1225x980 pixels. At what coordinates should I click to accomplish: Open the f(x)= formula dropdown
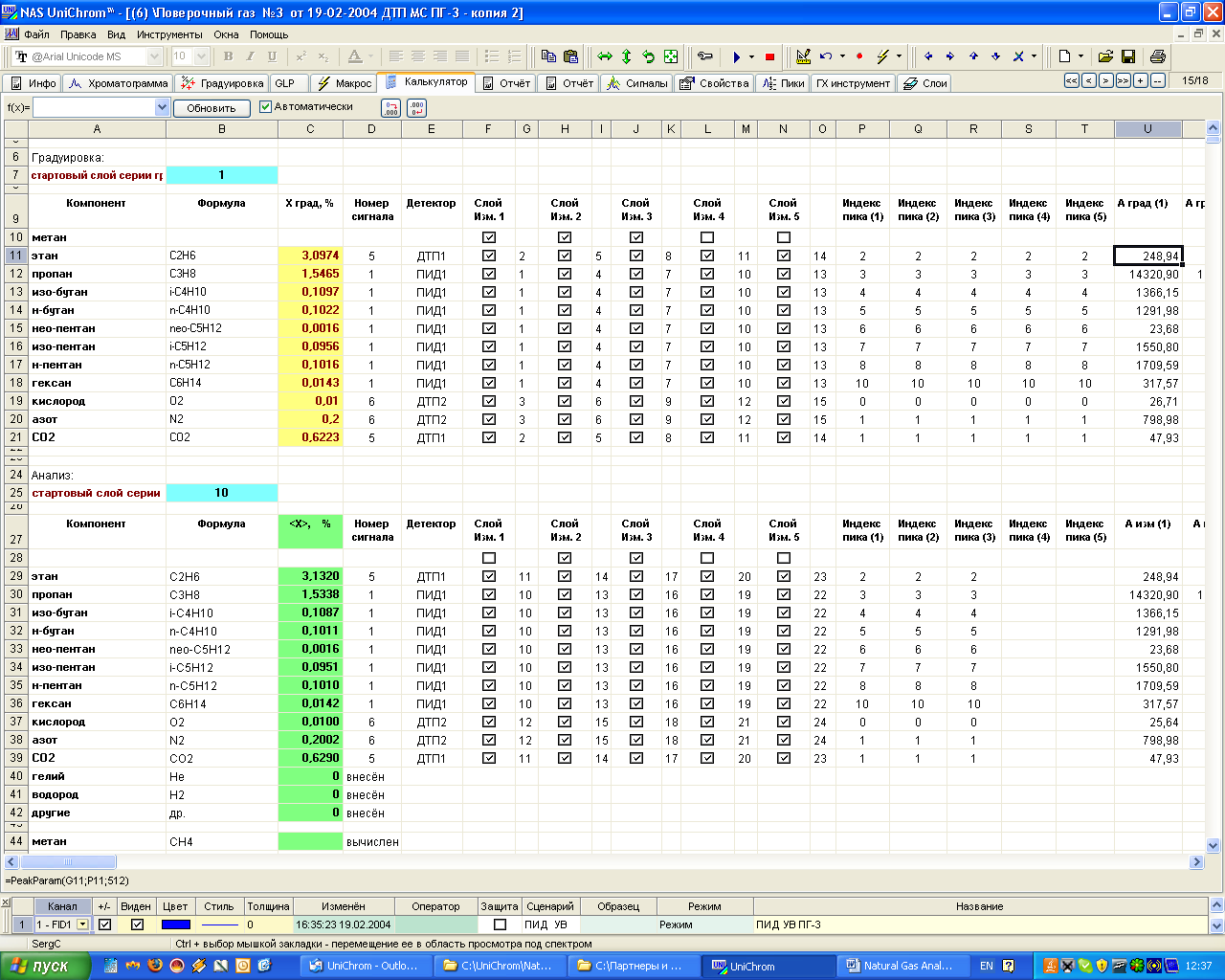[162, 108]
